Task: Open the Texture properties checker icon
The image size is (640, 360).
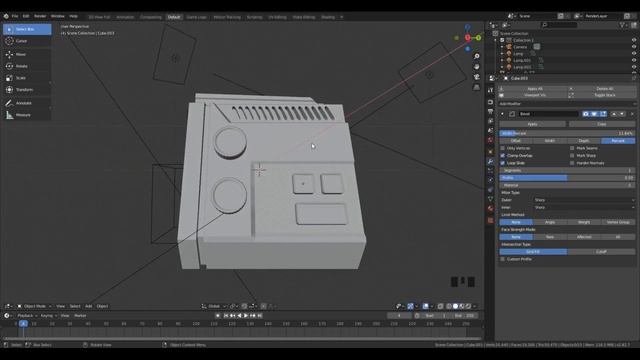Action: tap(491, 220)
